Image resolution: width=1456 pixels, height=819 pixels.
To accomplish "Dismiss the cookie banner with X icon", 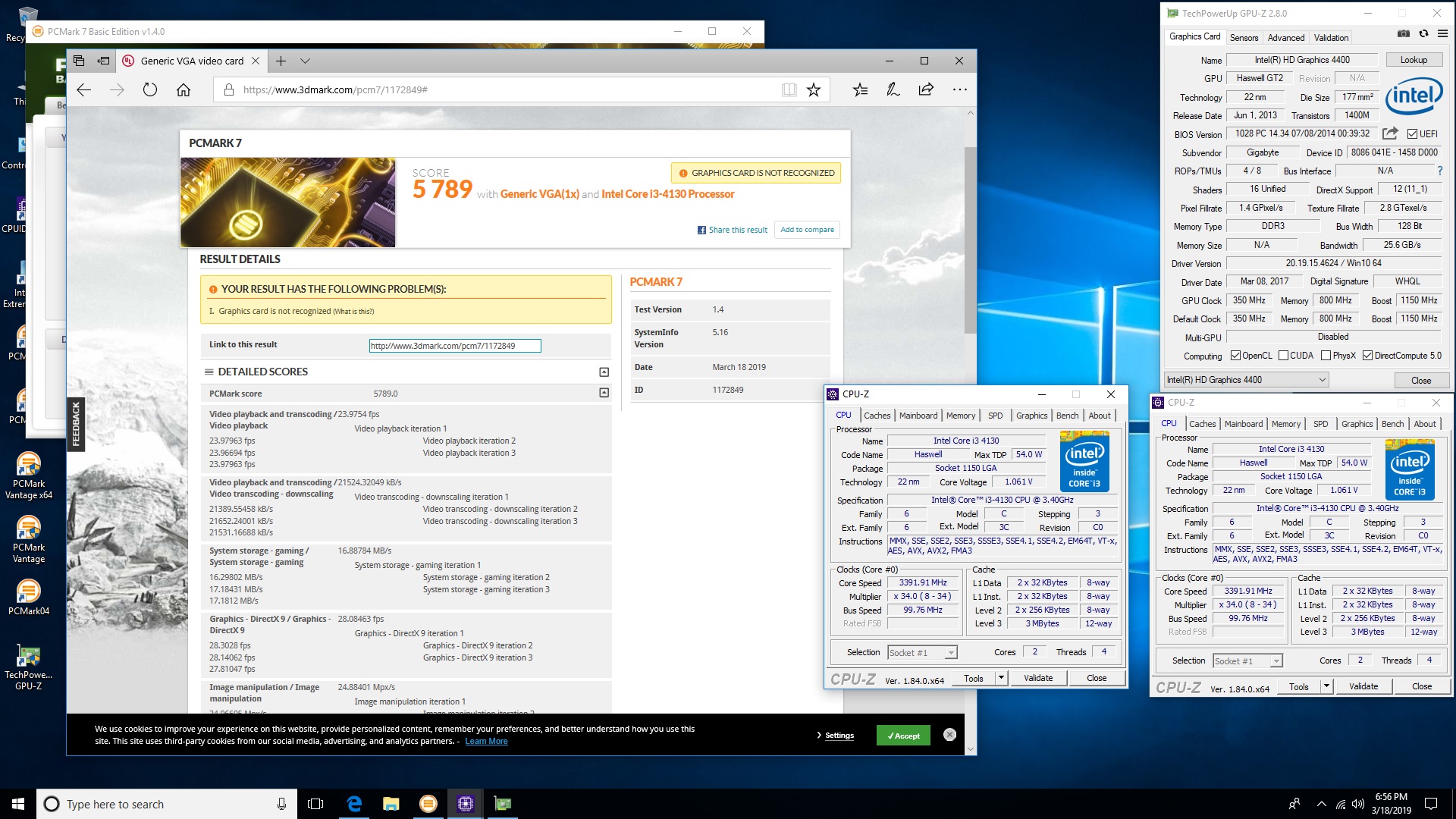I will coord(949,735).
